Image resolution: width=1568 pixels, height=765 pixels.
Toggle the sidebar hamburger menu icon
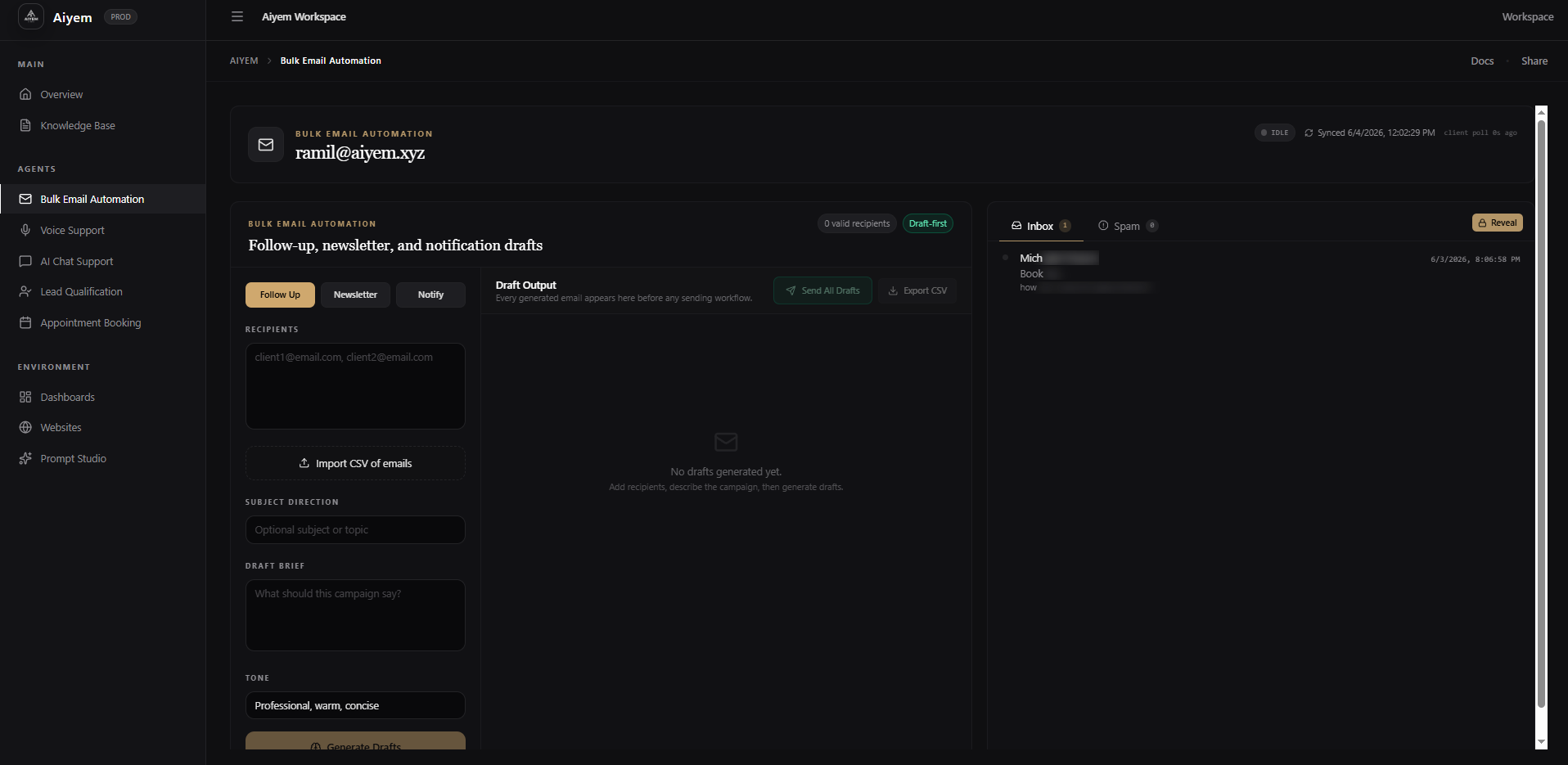coord(237,16)
